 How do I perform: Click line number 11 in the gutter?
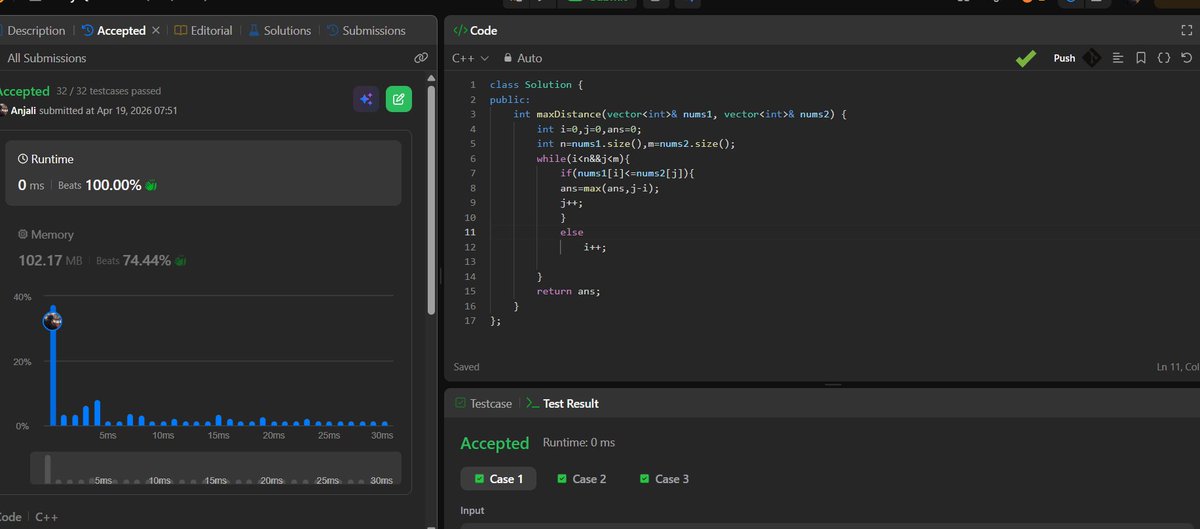coord(470,232)
